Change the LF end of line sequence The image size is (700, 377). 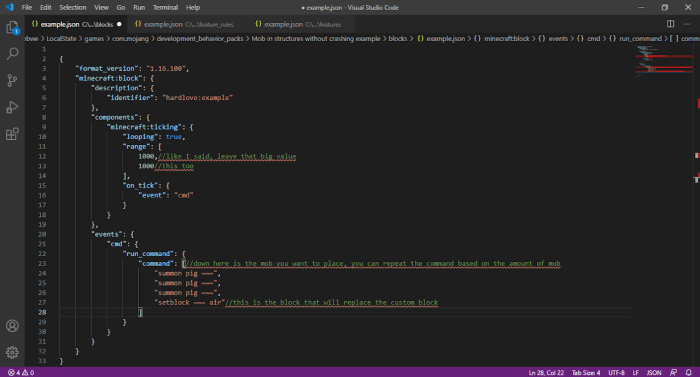point(636,372)
